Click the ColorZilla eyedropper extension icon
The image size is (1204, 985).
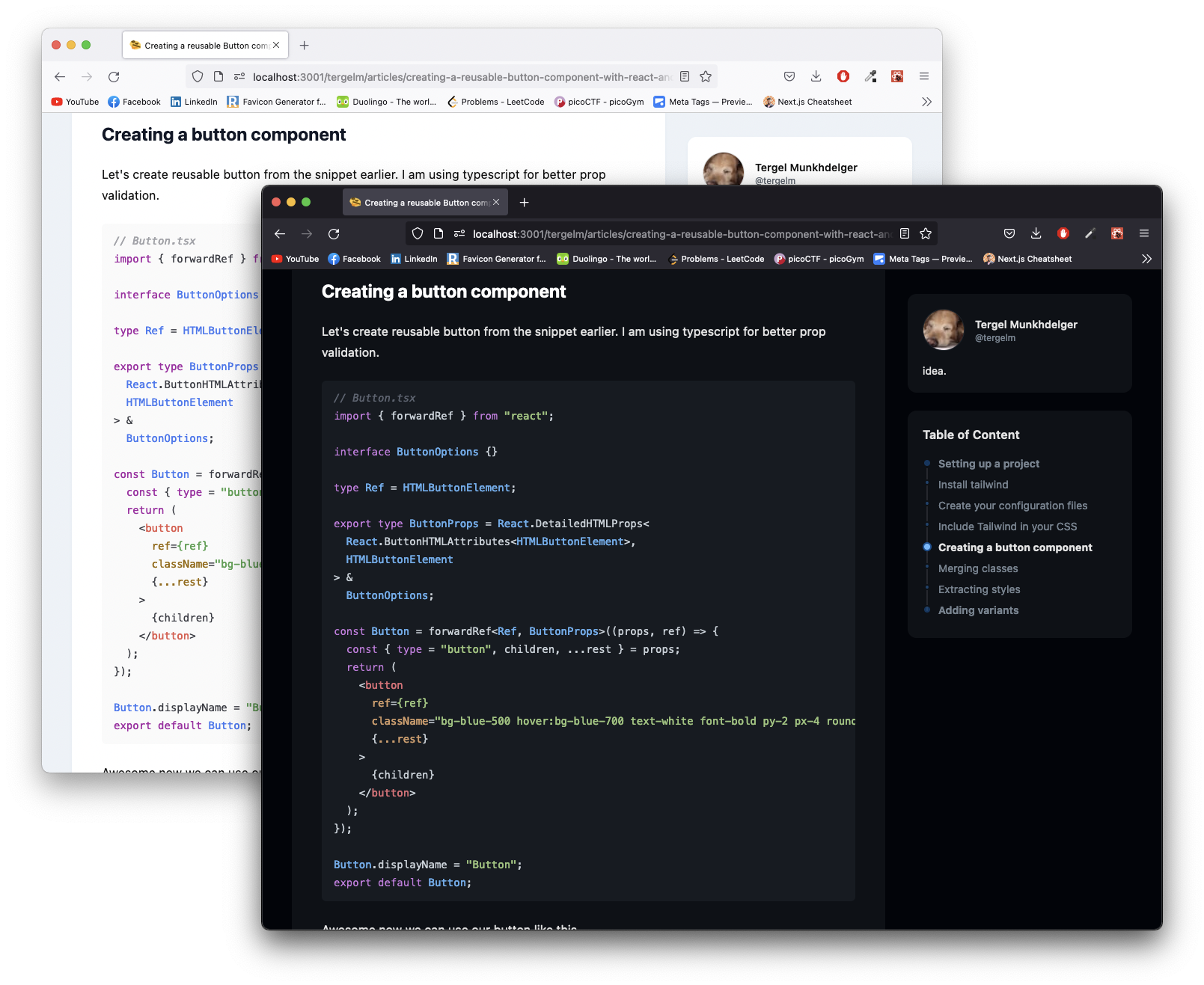1090,233
